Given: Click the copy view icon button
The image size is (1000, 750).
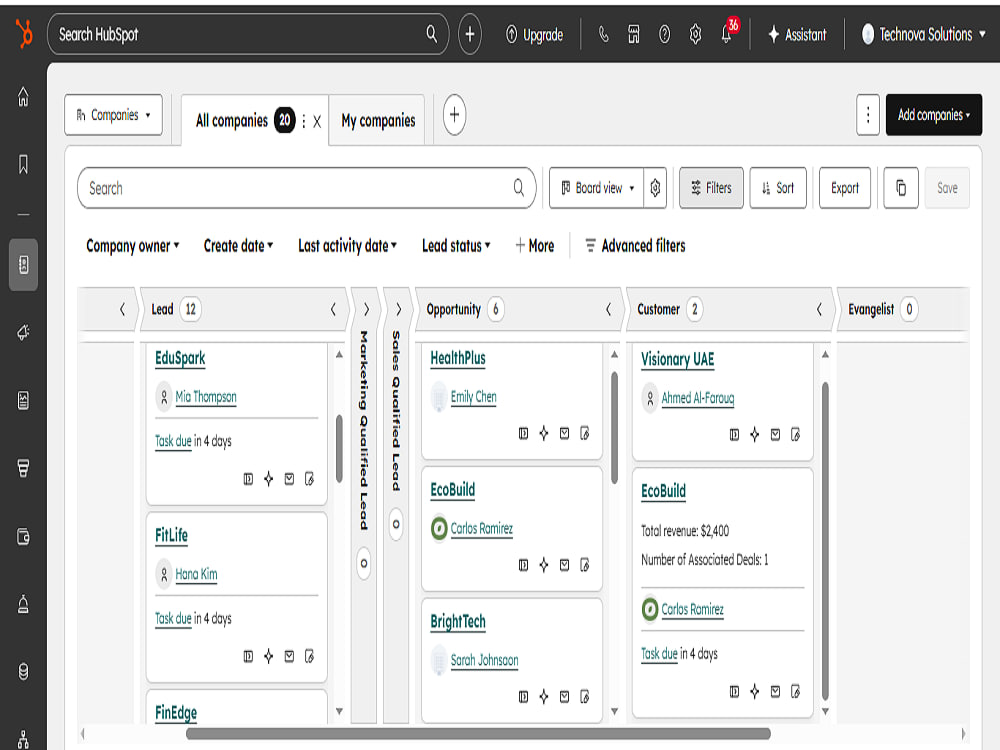Looking at the screenshot, I should (901, 188).
